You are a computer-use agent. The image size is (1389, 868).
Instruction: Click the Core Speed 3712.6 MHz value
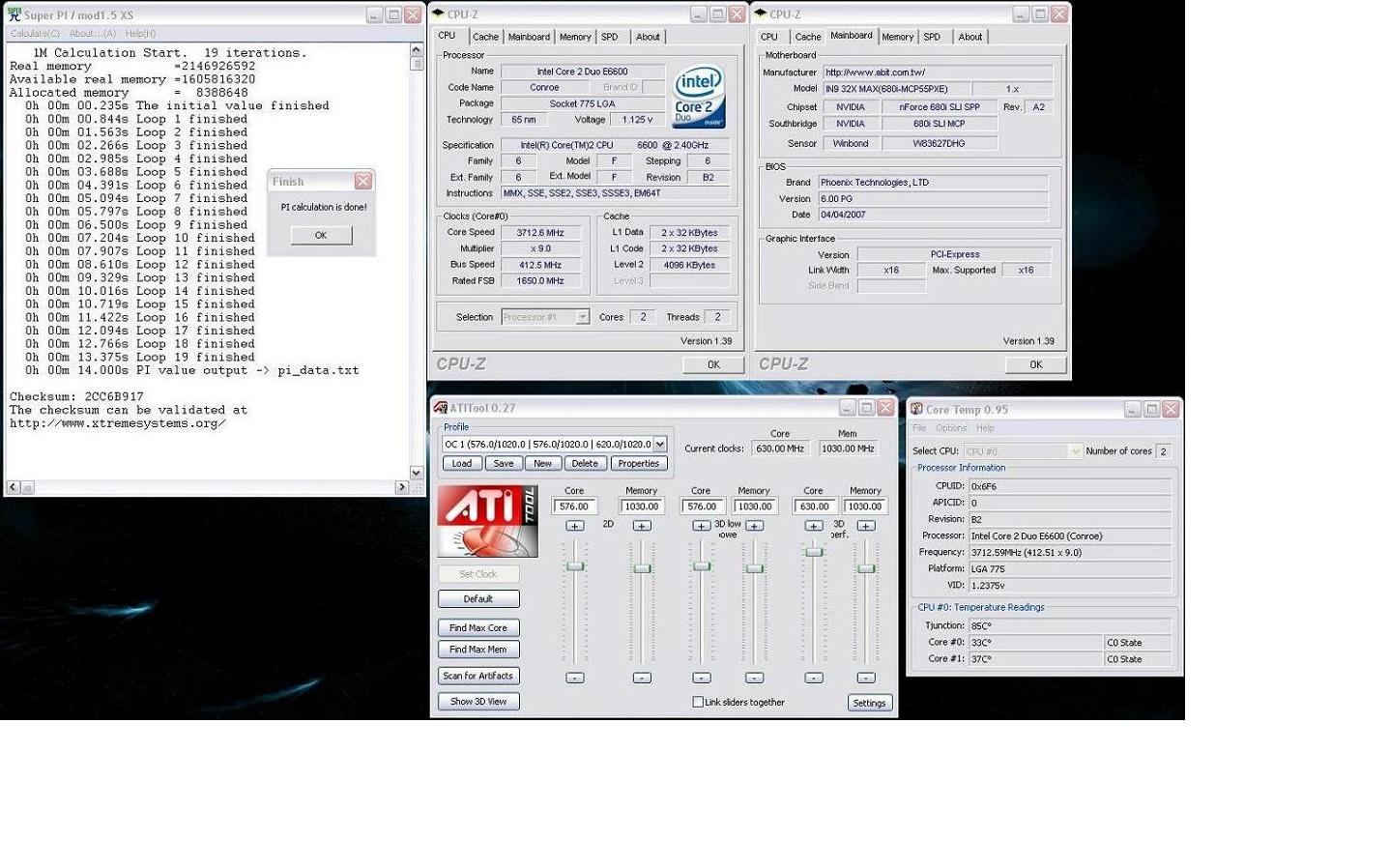coord(540,233)
